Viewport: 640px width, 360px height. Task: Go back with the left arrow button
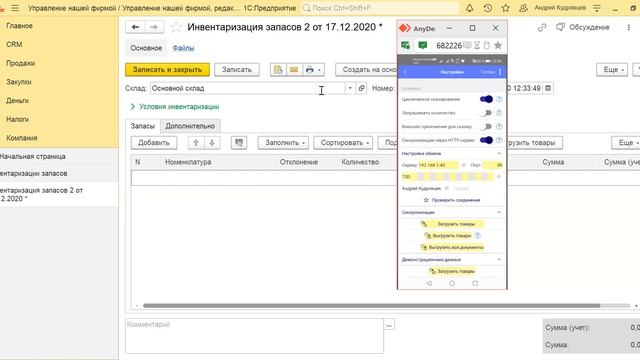(x=135, y=27)
